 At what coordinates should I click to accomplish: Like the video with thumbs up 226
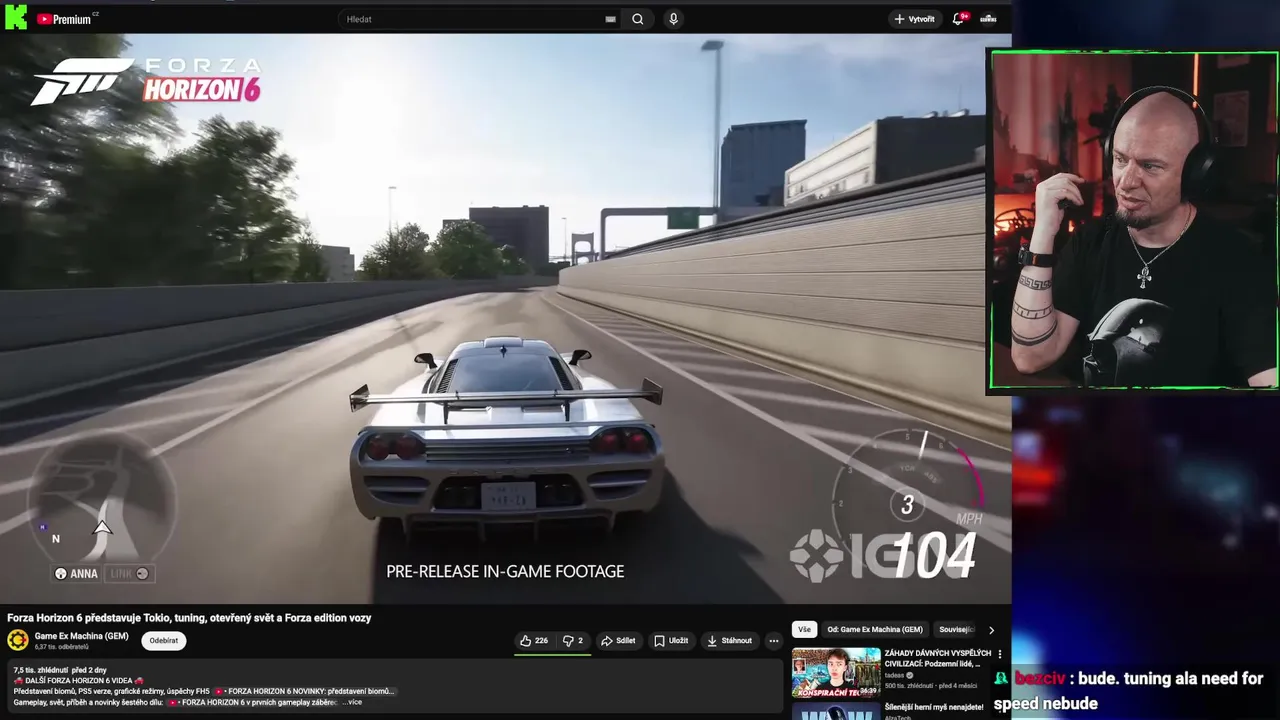coord(534,641)
